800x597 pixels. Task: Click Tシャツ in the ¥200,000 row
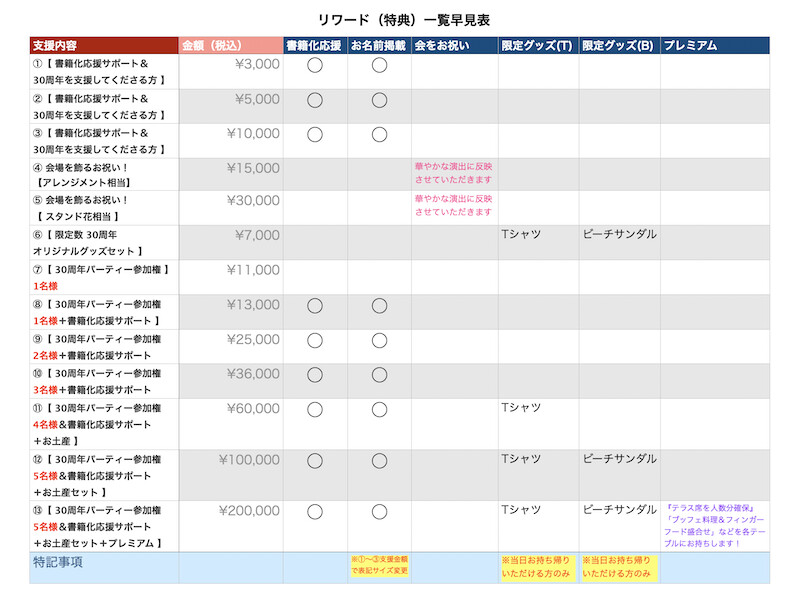point(521,510)
